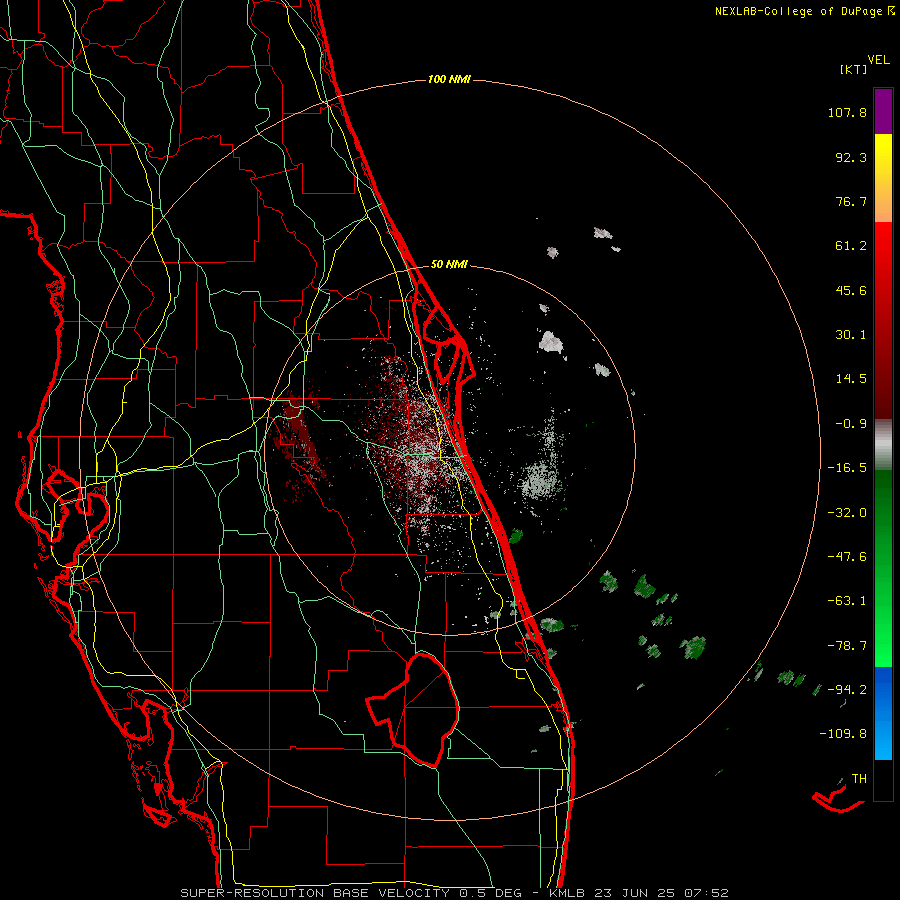Image resolution: width=900 pixels, height=900 pixels.
Task: Click the purple segment of the color bar
Action: [x=883, y=112]
